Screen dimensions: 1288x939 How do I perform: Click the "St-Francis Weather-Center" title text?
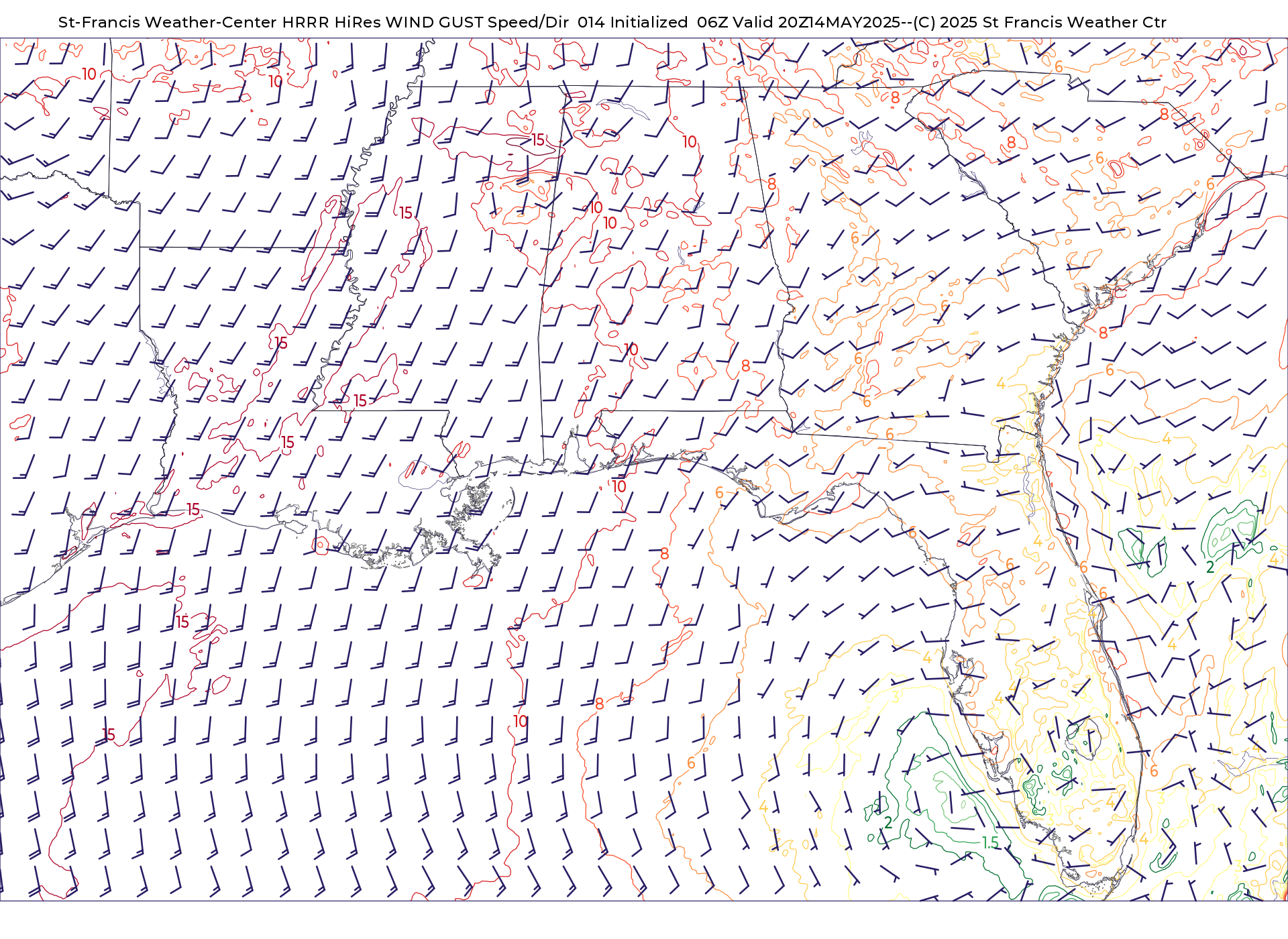168,22
